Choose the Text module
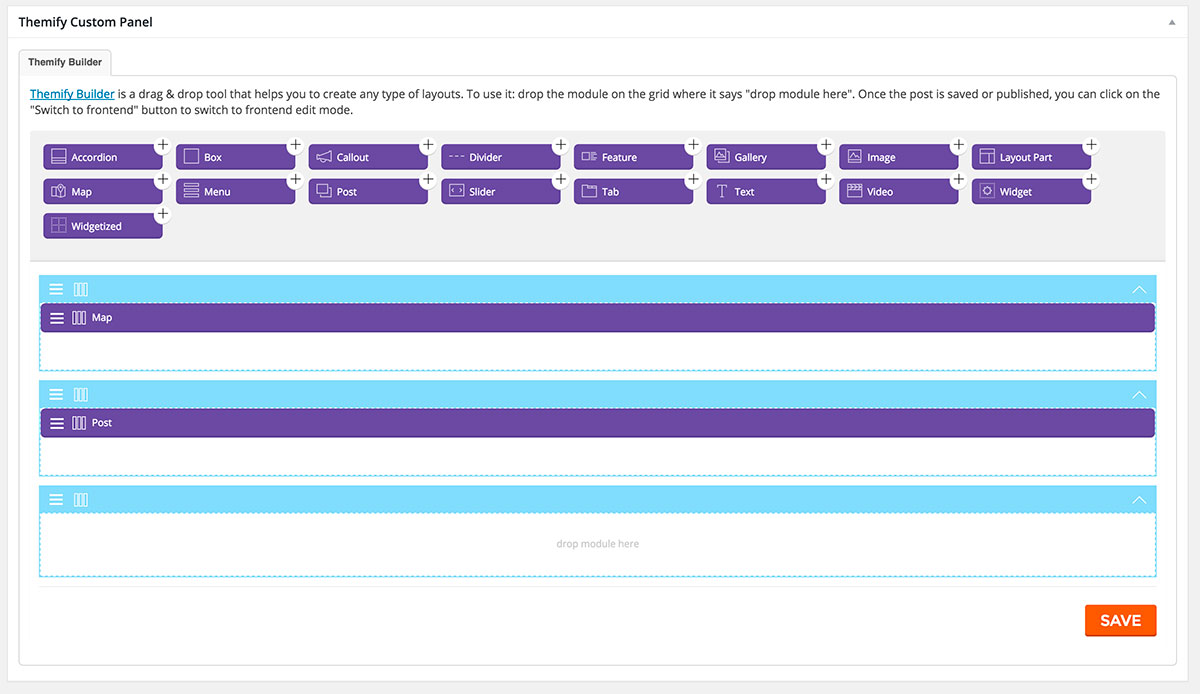 tap(766, 191)
